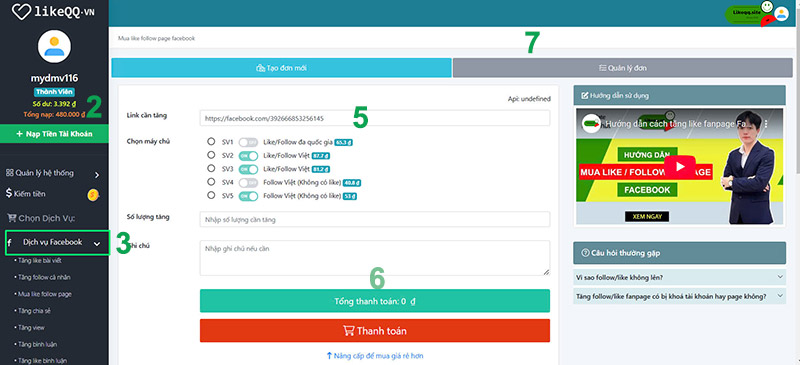This screenshot has height=365, width=800.
Task: Toggle the SV4 Follow Việt switch
Action: click(x=248, y=182)
